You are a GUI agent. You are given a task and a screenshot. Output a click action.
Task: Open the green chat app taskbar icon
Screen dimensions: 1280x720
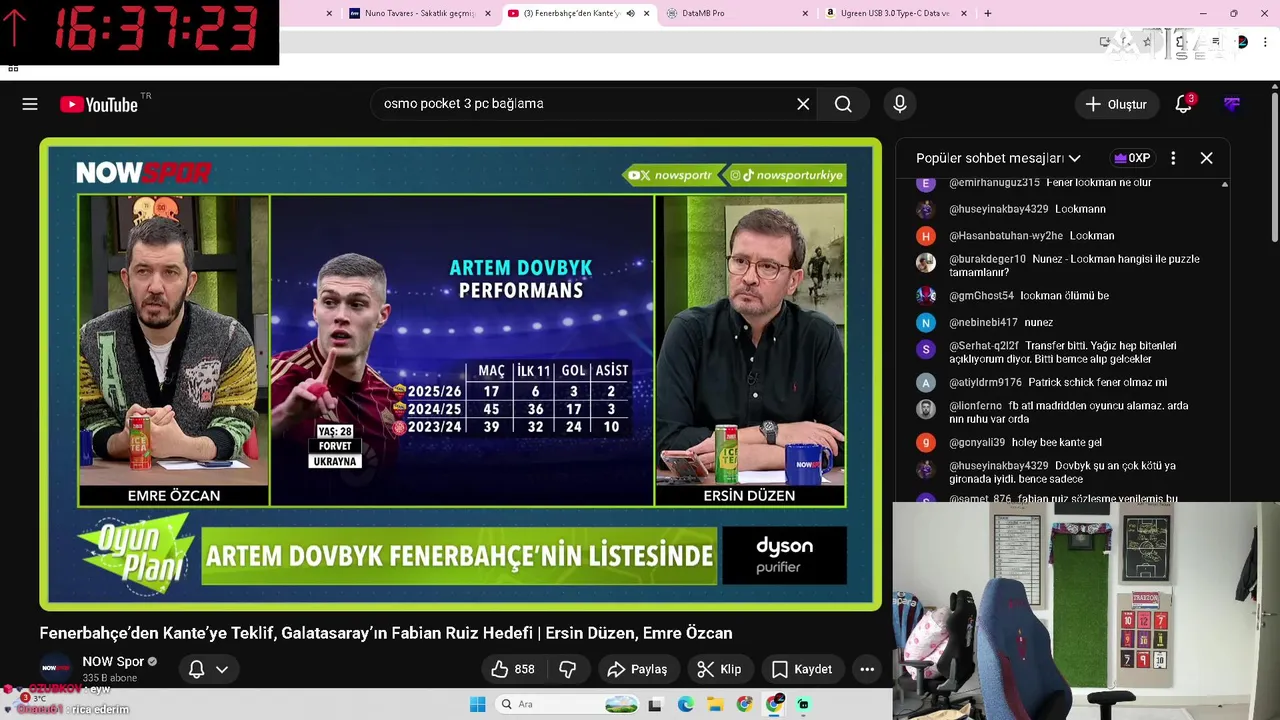tap(803, 705)
